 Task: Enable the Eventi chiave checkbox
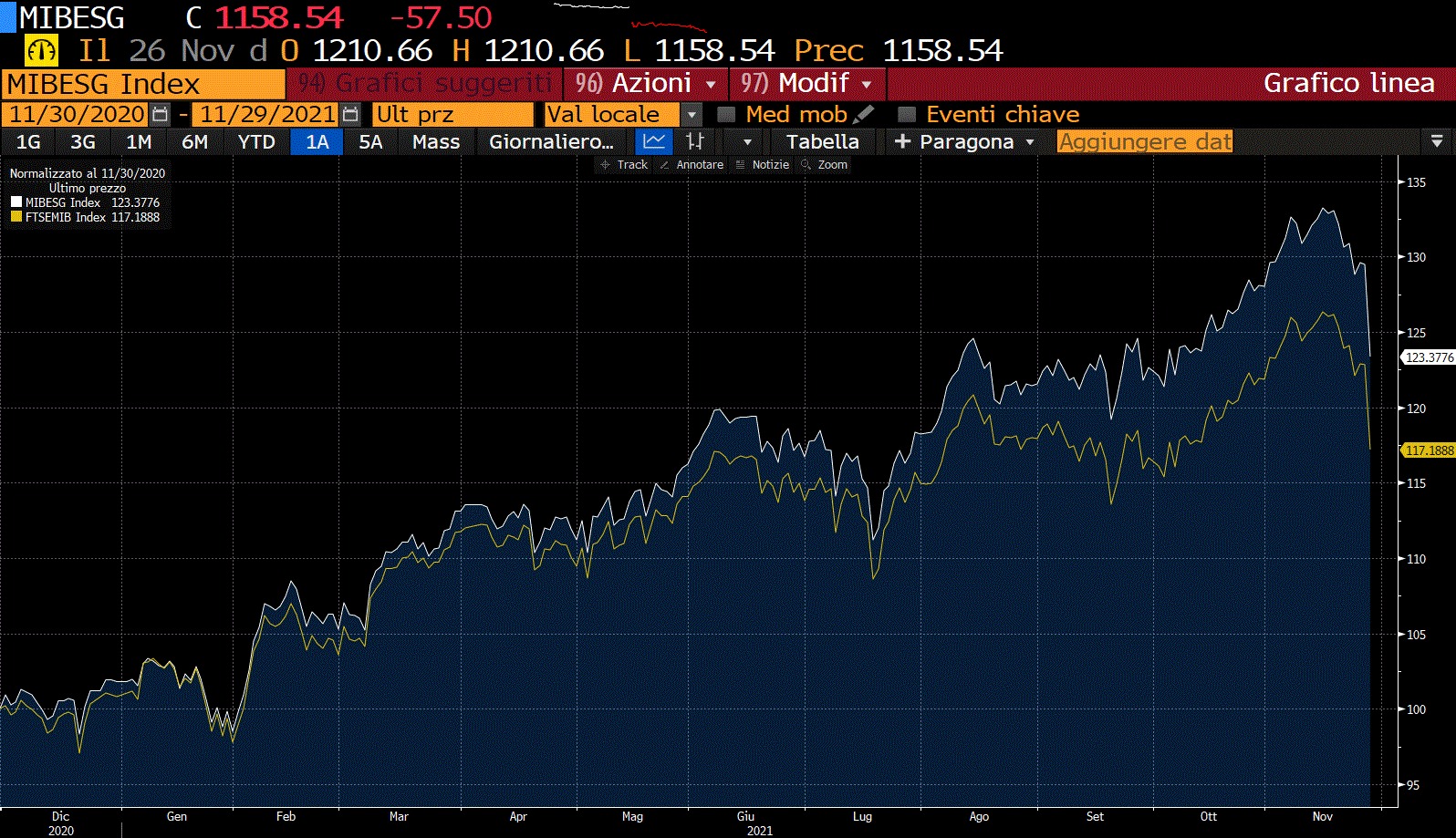coord(907,114)
